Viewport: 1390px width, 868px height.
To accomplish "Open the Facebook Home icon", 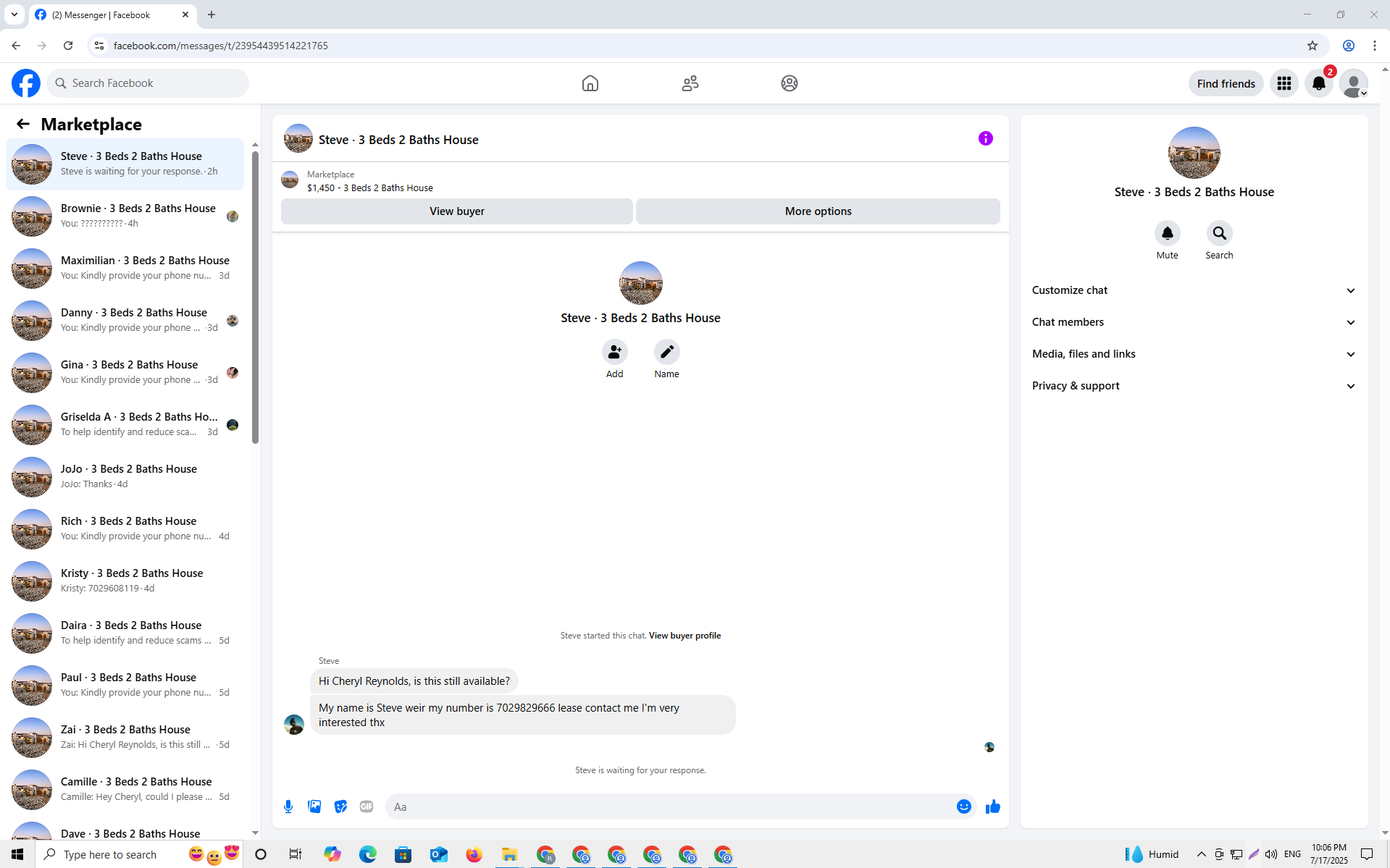I will [590, 83].
